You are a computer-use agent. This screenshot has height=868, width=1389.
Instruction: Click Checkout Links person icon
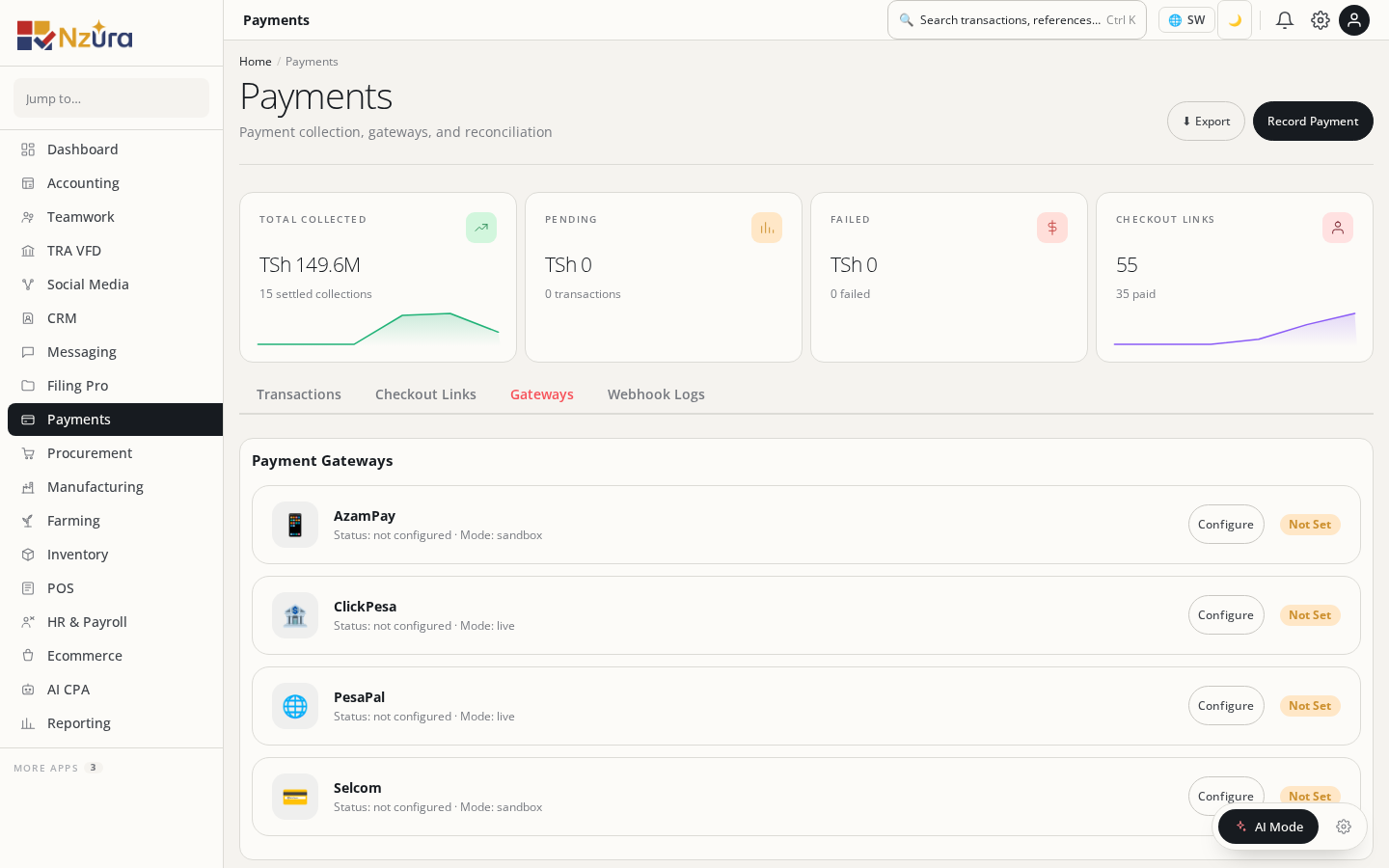1338,228
